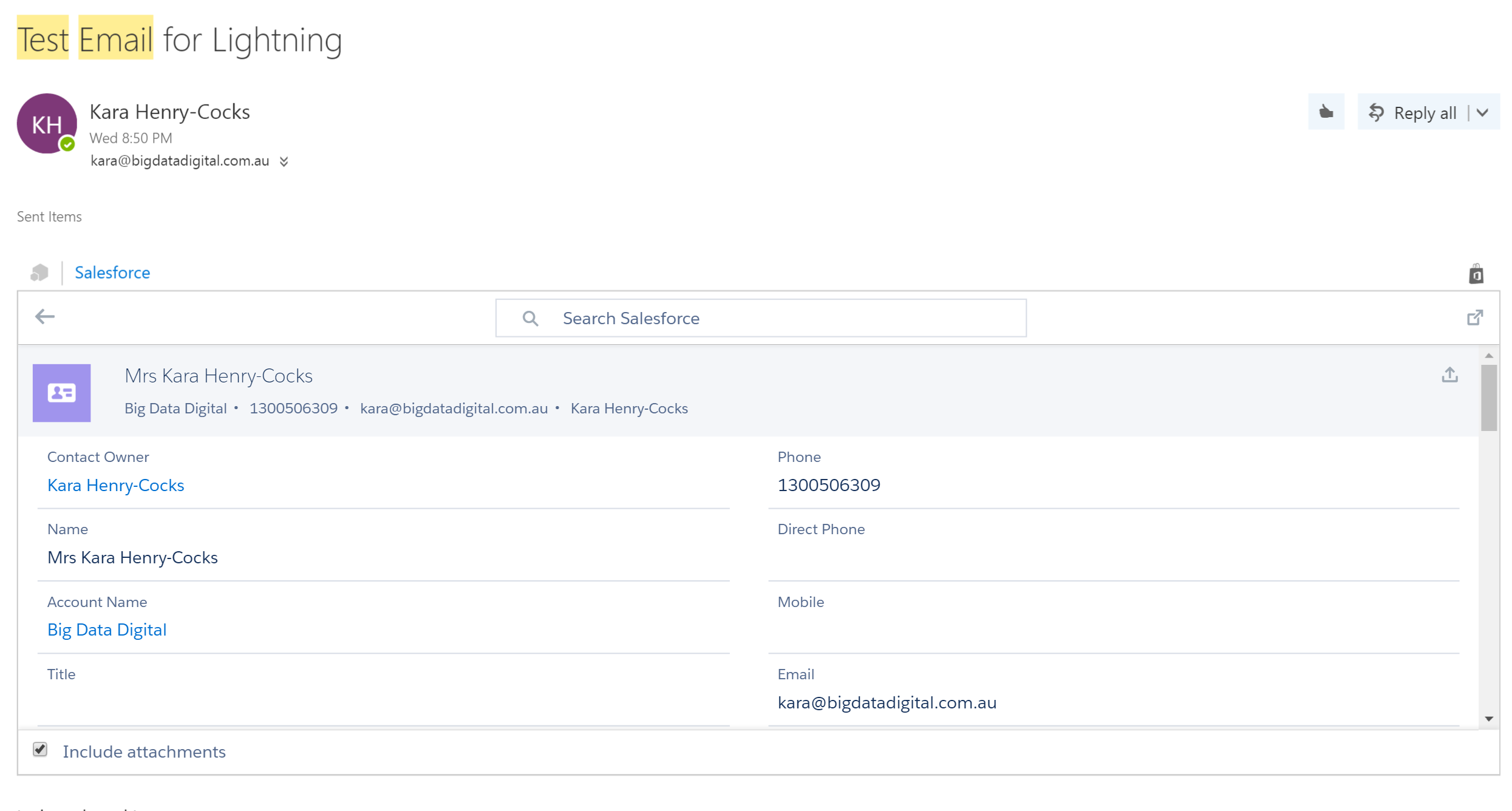Image resolution: width=1512 pixels, height=811 pixels.
Task: Expand recipient details chevron next to email address
Action: click(x=284, y=161)
